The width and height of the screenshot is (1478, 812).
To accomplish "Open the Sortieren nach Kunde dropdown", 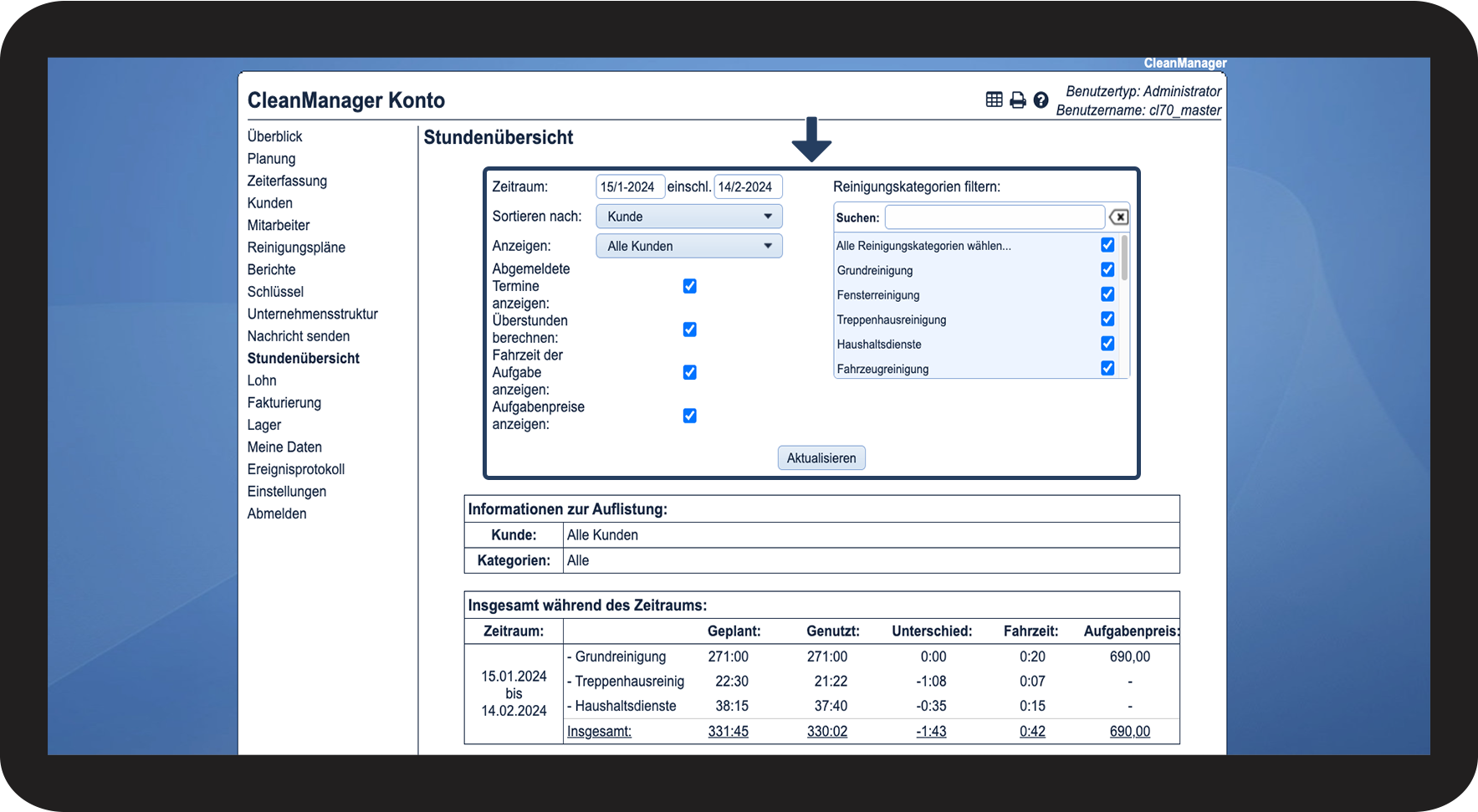I will pyautogui.click(x=688, y=217).
